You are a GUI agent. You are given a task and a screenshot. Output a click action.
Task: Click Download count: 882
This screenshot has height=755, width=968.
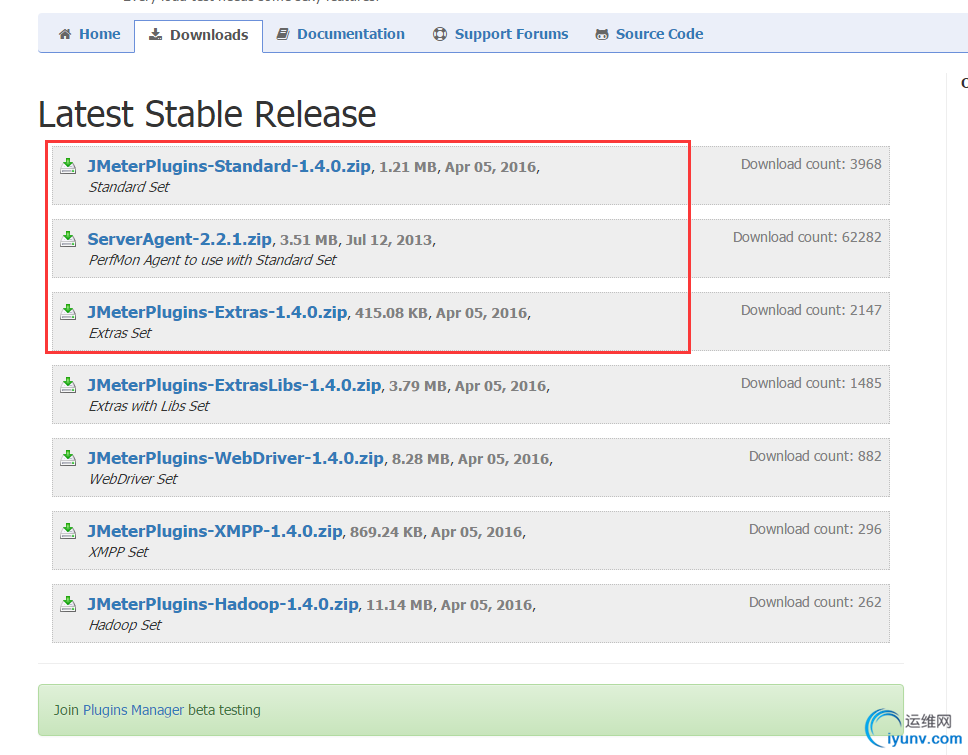pos(816,456)
